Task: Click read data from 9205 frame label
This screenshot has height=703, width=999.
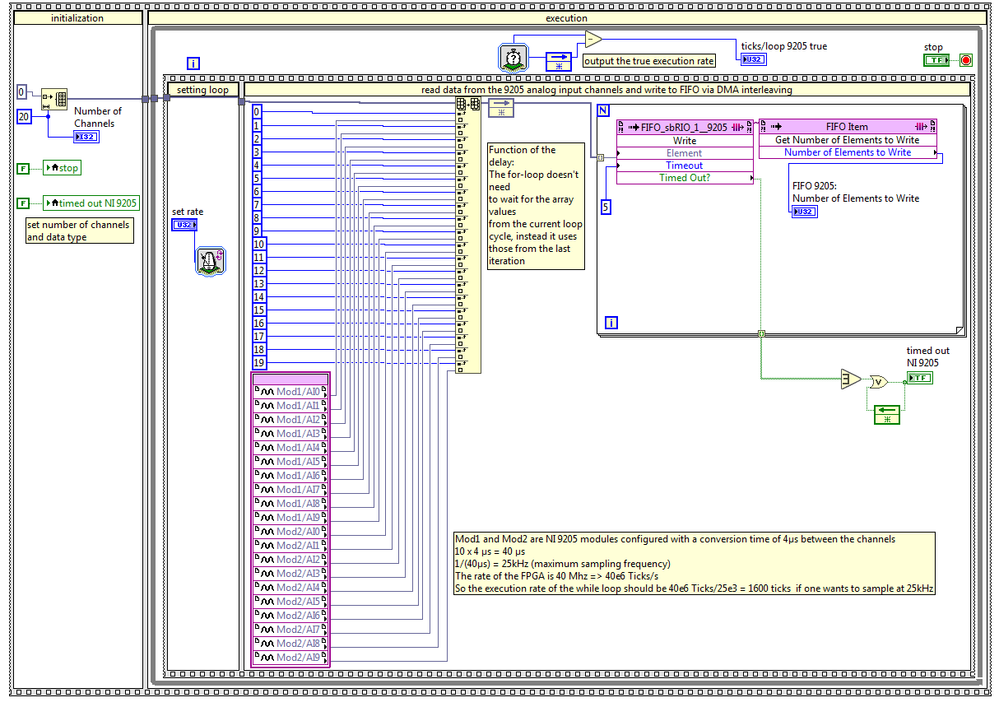Action: (607, 90)
